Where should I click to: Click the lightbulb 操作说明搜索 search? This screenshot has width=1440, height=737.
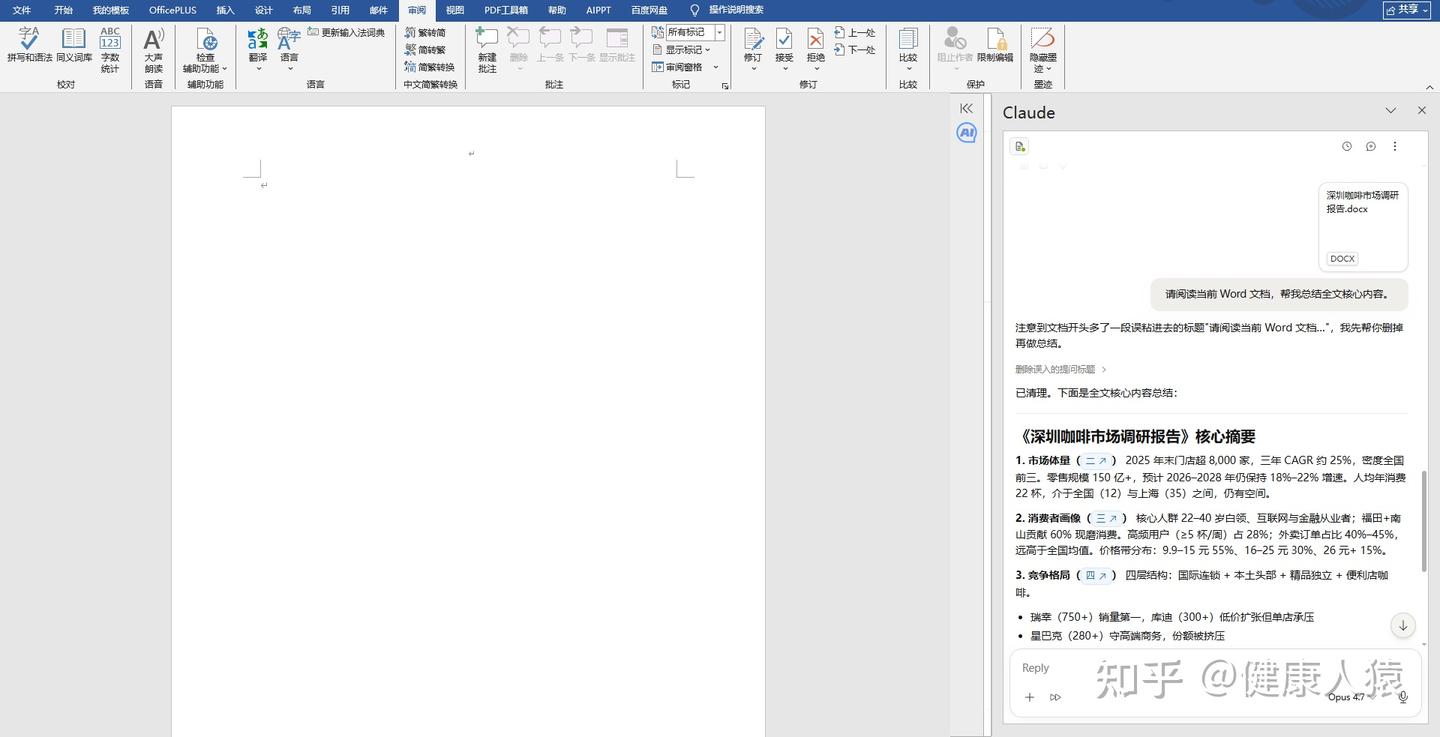click(728, 10)
